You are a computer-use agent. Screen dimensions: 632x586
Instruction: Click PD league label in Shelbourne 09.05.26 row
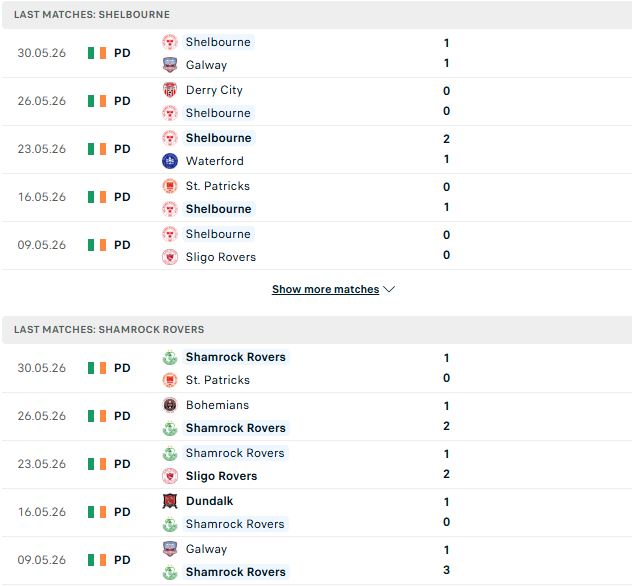pos(122,245)
